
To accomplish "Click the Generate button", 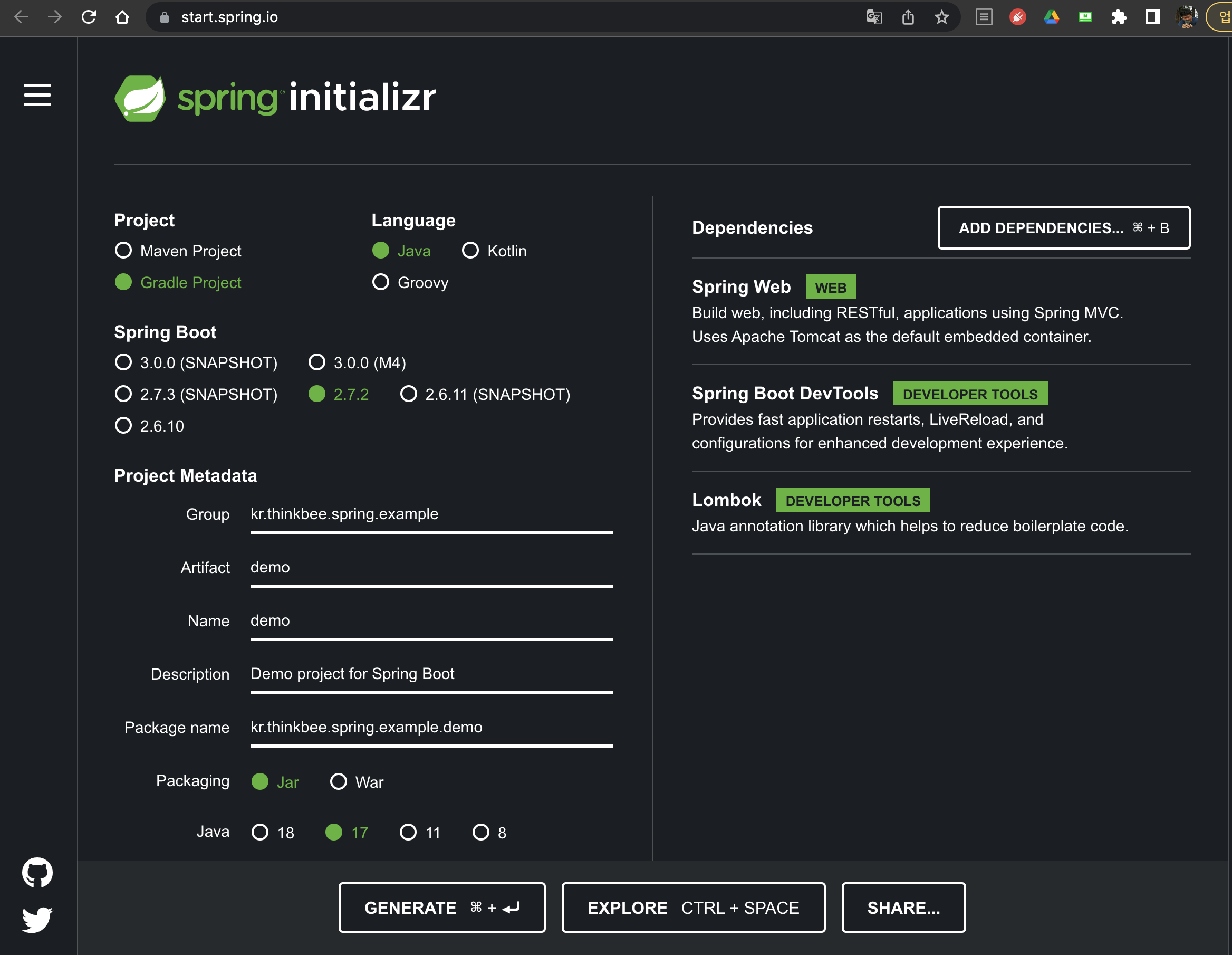I will (x=441, y=908).
